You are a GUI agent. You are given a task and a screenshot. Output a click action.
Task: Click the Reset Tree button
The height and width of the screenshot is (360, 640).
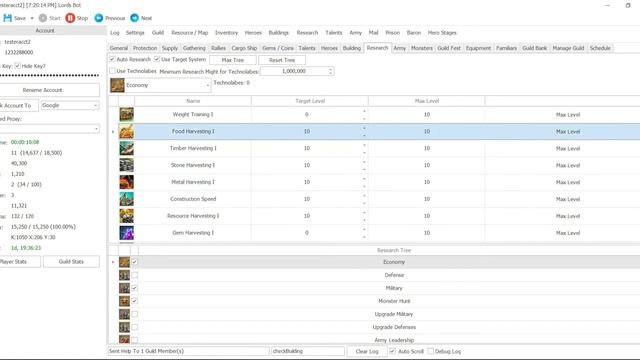(282, 60)
